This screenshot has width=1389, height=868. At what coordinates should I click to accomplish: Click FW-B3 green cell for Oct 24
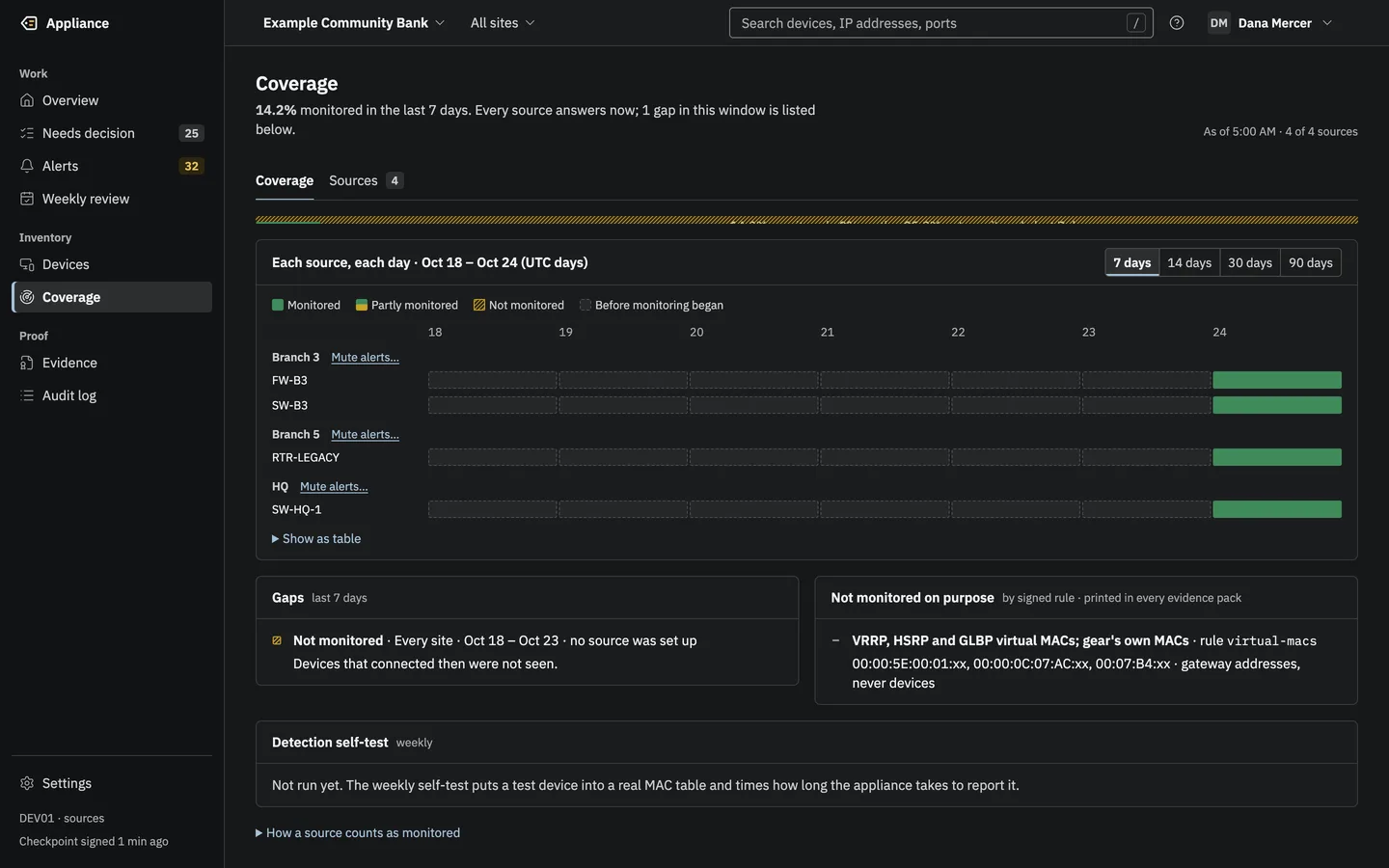pos(1277,380)
